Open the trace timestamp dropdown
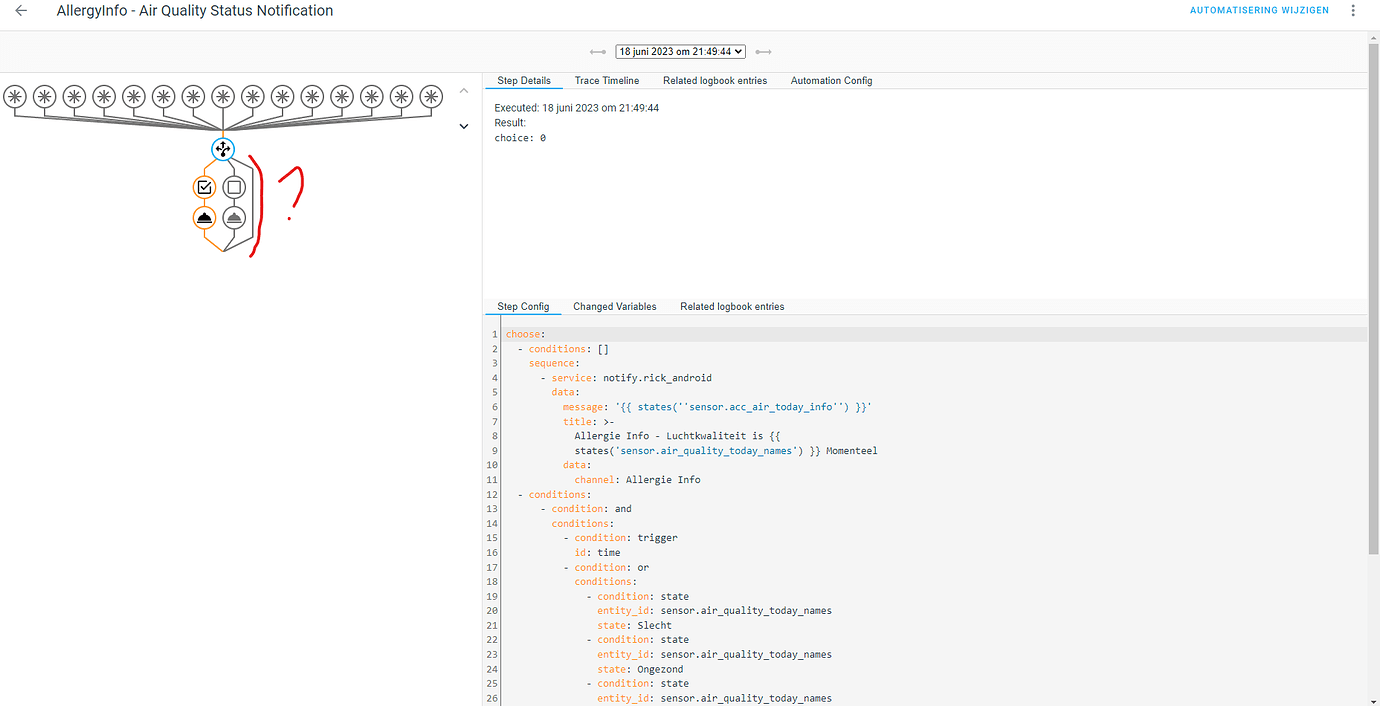Screen dimensions: 1380x706 pyautogui.click(x=680, y=51)
